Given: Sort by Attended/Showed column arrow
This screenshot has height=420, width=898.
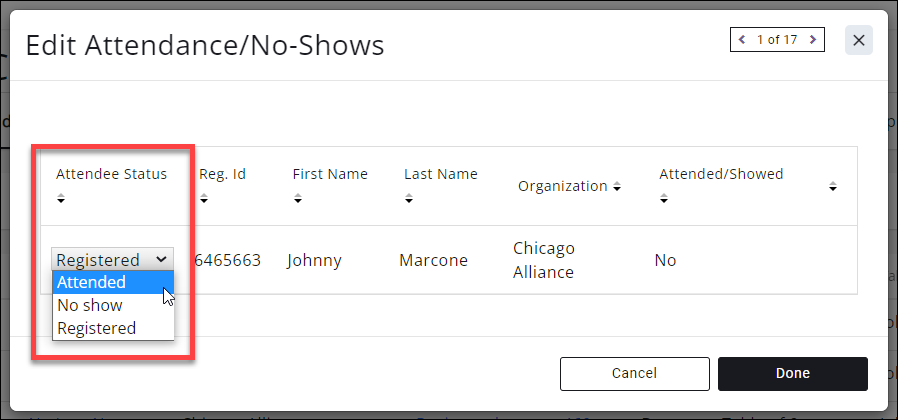Looking at the screenshot, I should tap(664, 199).
